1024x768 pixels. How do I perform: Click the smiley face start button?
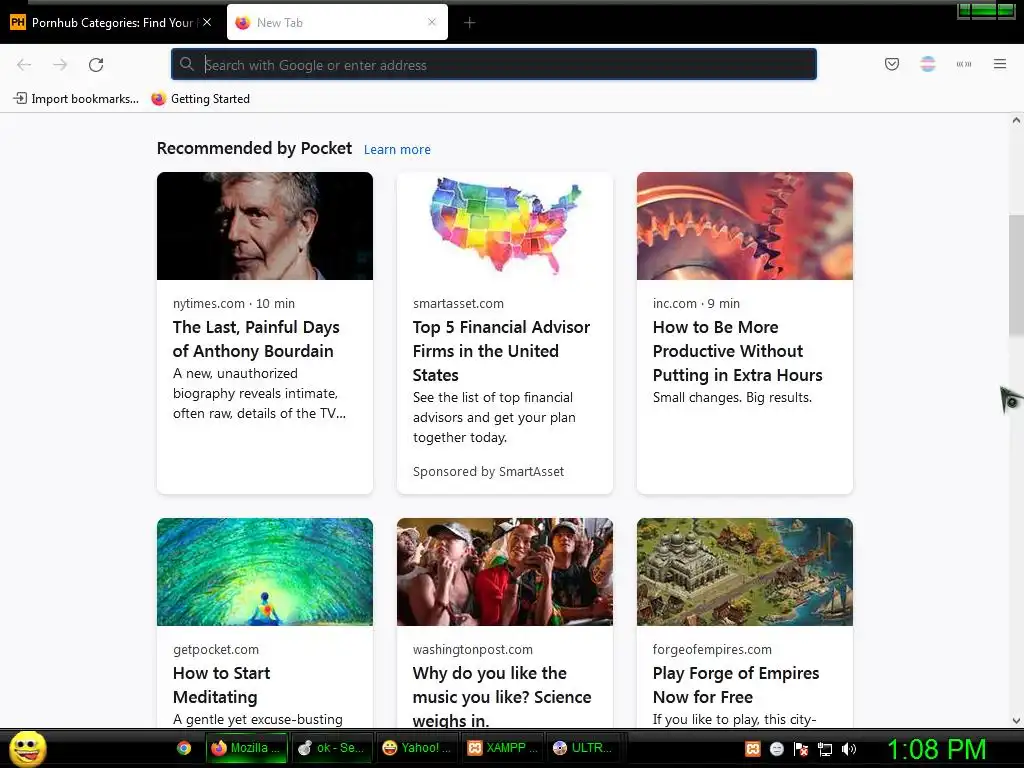pos(27,748)
